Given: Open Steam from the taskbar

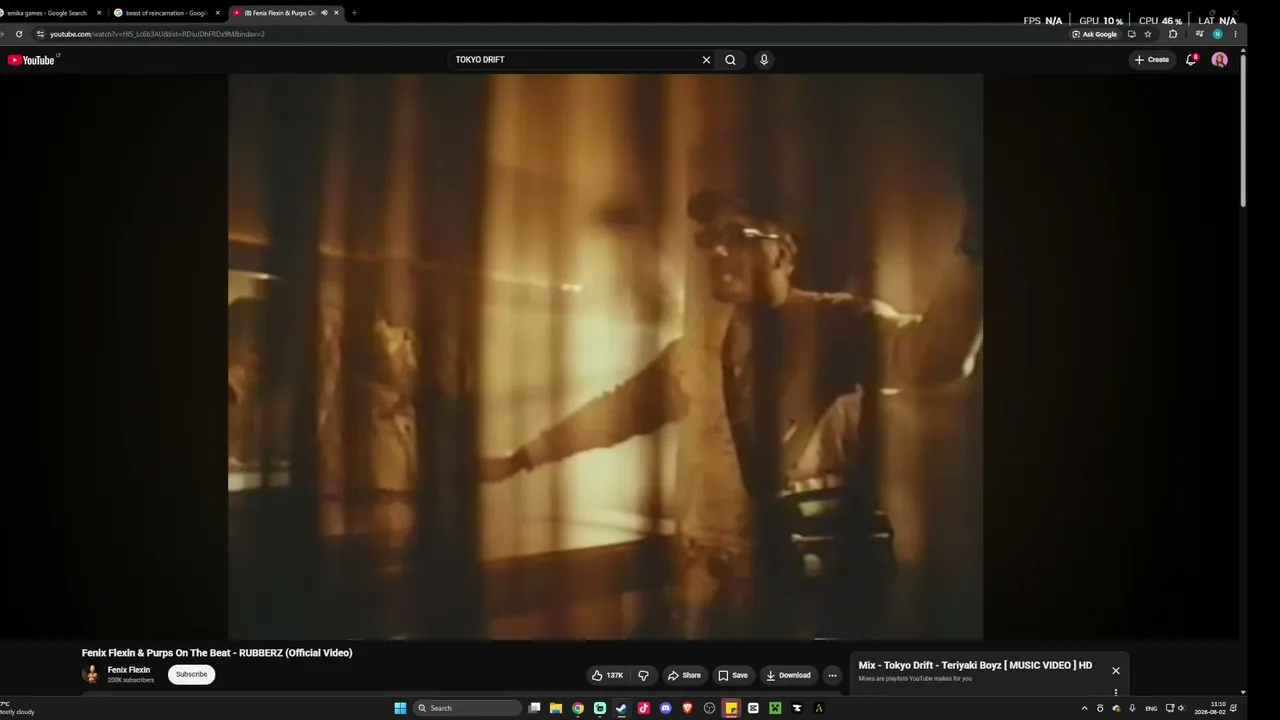Looking at the screenshot, I should (x=621, y=708).
